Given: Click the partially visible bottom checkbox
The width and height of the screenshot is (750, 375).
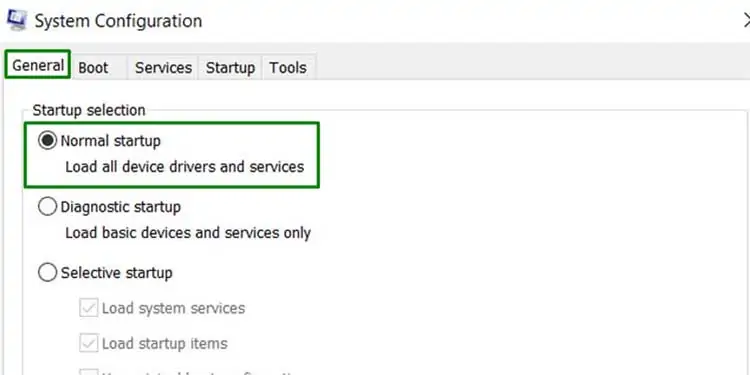Looking at the screenshot, I should coord(88,372).
